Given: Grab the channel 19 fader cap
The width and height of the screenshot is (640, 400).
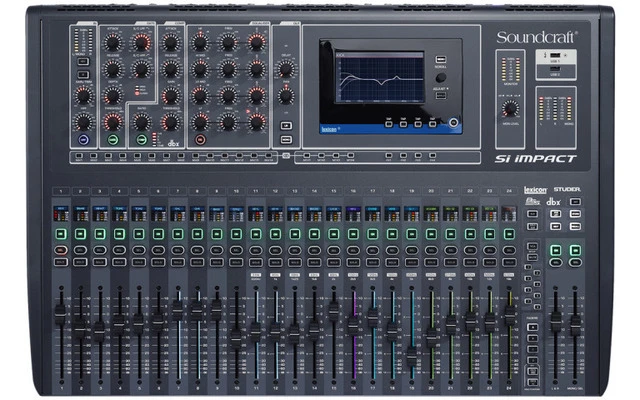Looking at the screenshot, I should 411,356.
